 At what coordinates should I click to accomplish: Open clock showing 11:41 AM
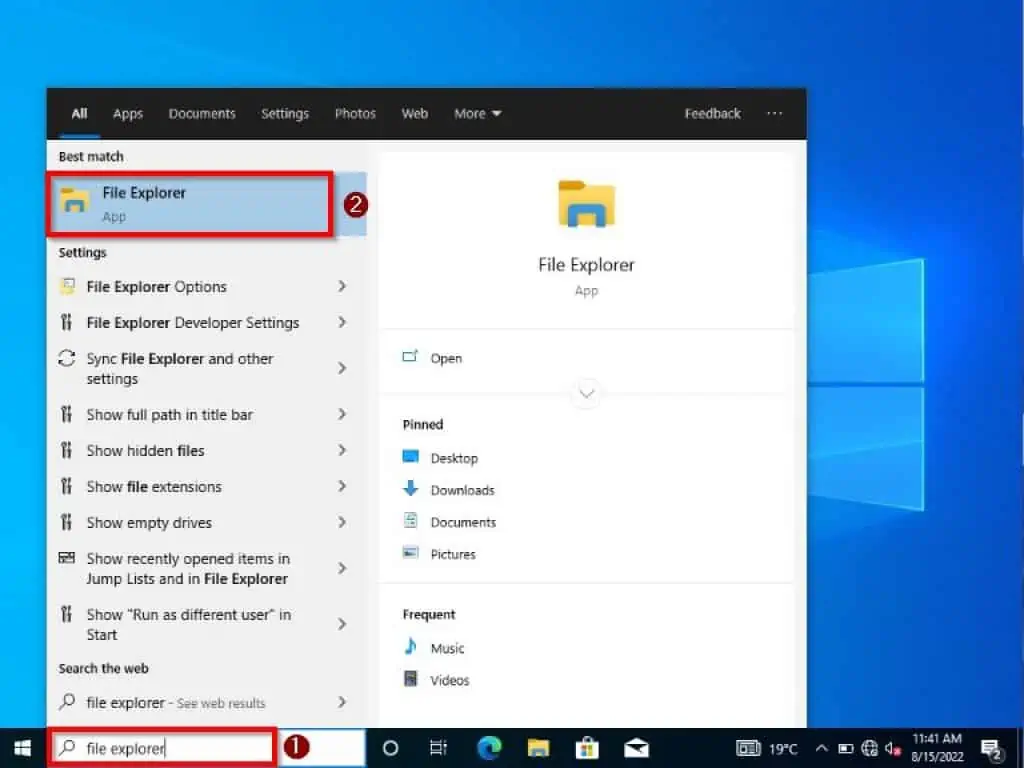click(937, 748)
